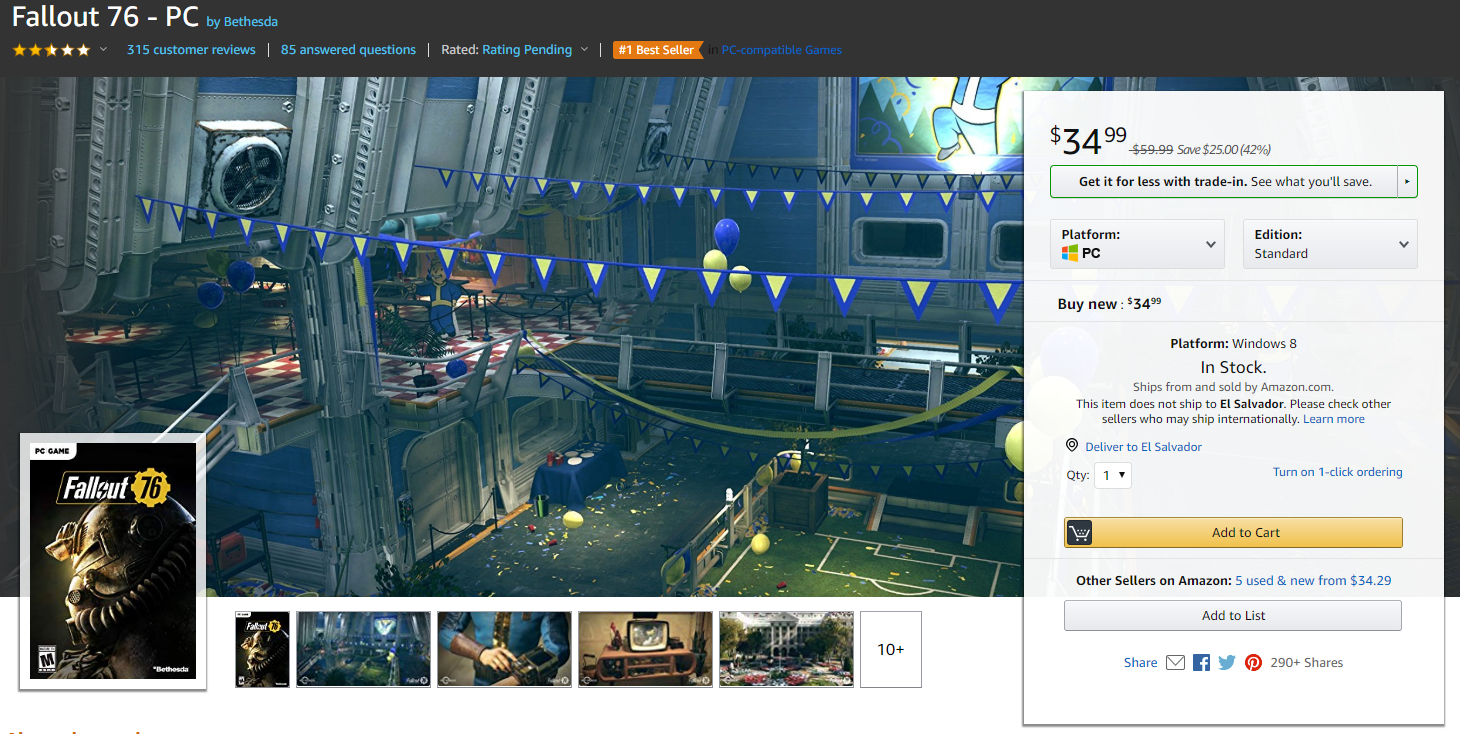Click the large Fallout 76 box art
The width and height of the screenshot is (1460, 734).
tap(113, 561)
